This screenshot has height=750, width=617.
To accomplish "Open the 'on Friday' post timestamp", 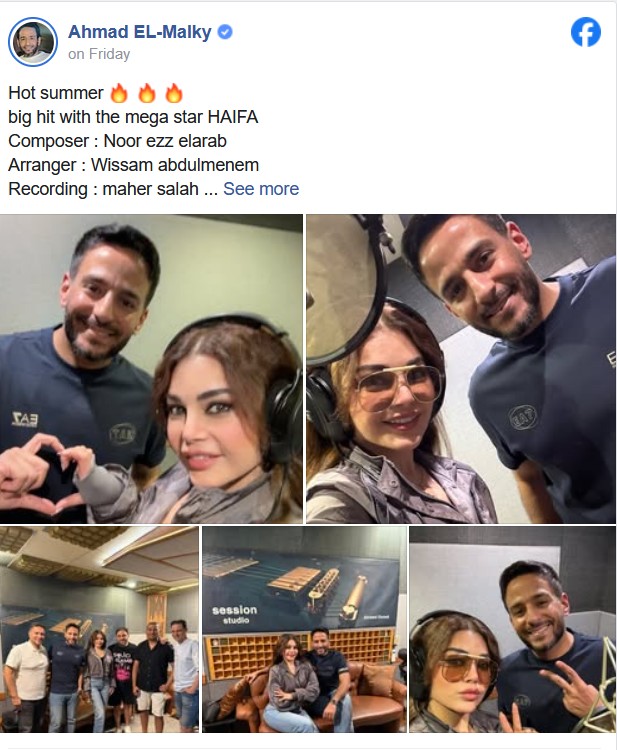I will (x=99, y=54).
